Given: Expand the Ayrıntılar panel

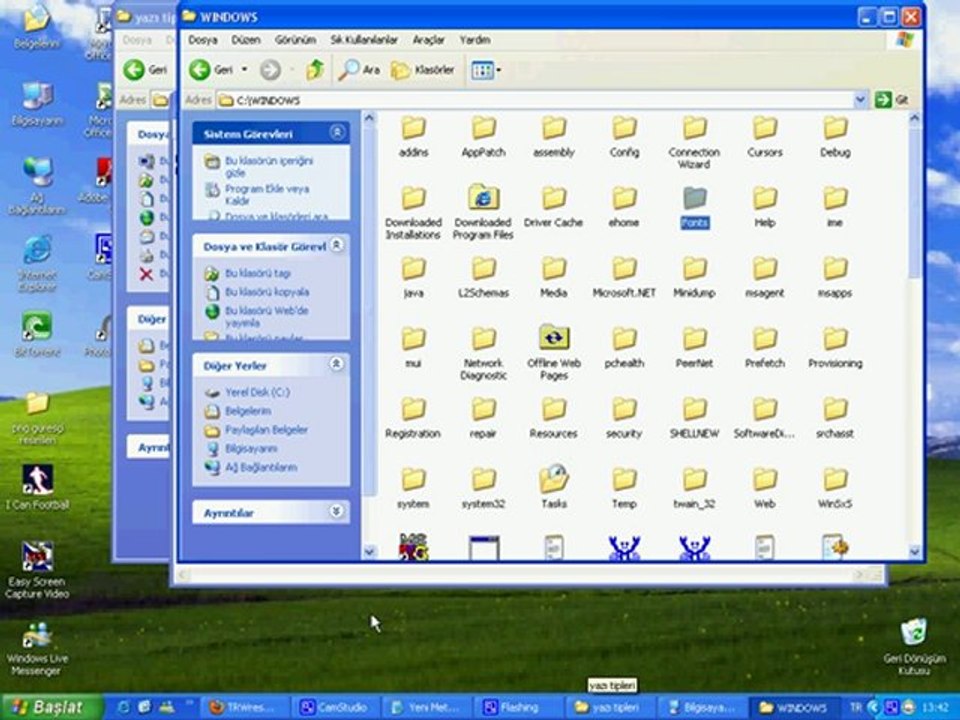Looking at the screenshot, I should (337, 511).
